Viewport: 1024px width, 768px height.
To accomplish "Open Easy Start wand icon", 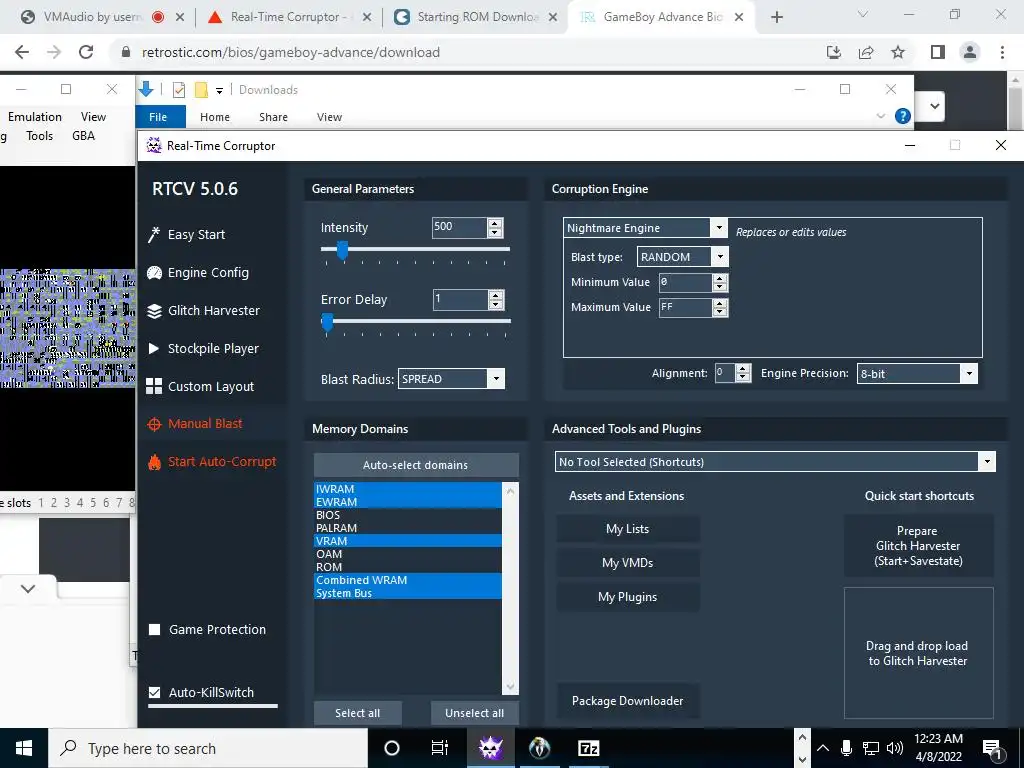I will click(154, 234).
